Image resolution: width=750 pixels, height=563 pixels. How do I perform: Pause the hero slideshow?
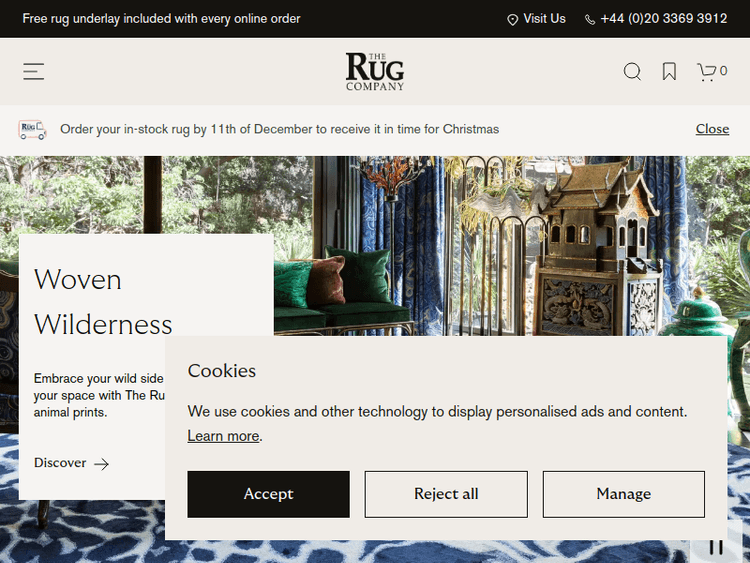(716, 547)
